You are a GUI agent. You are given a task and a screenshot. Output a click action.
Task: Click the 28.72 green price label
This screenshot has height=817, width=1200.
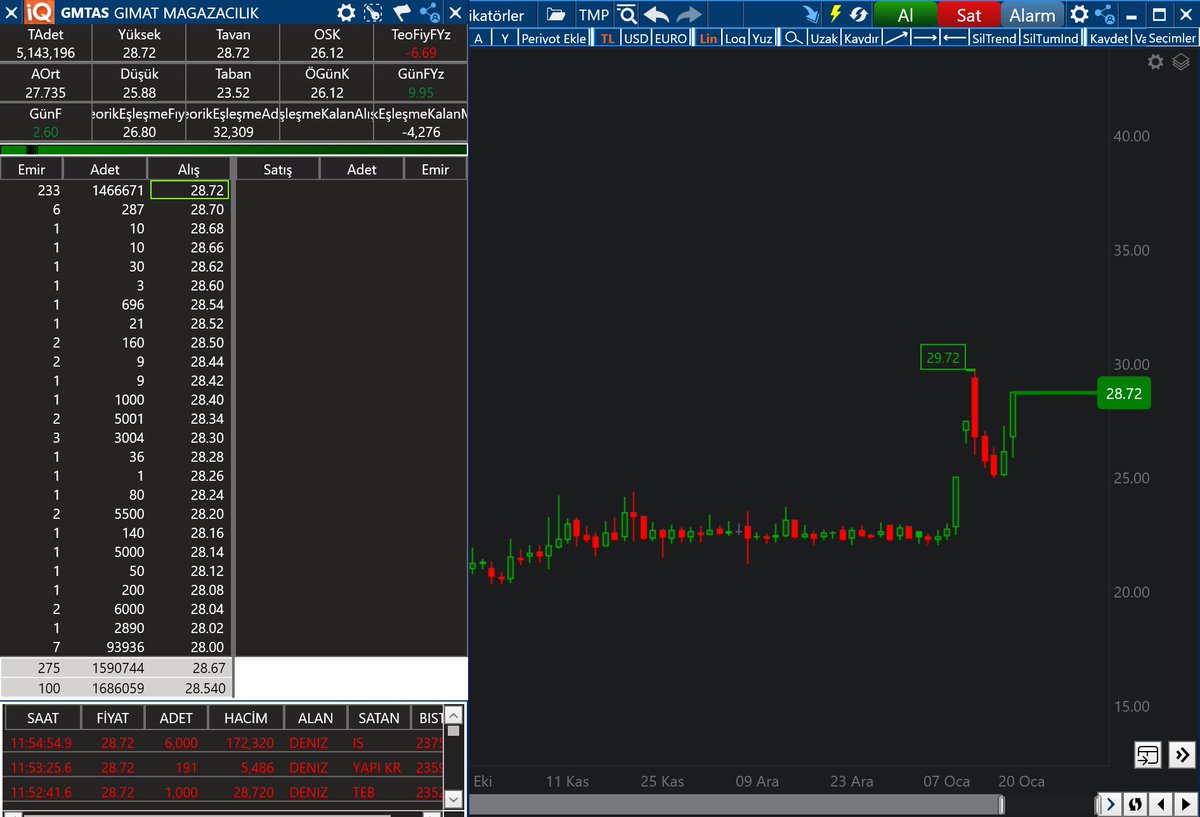click(x=1123, y=393)
